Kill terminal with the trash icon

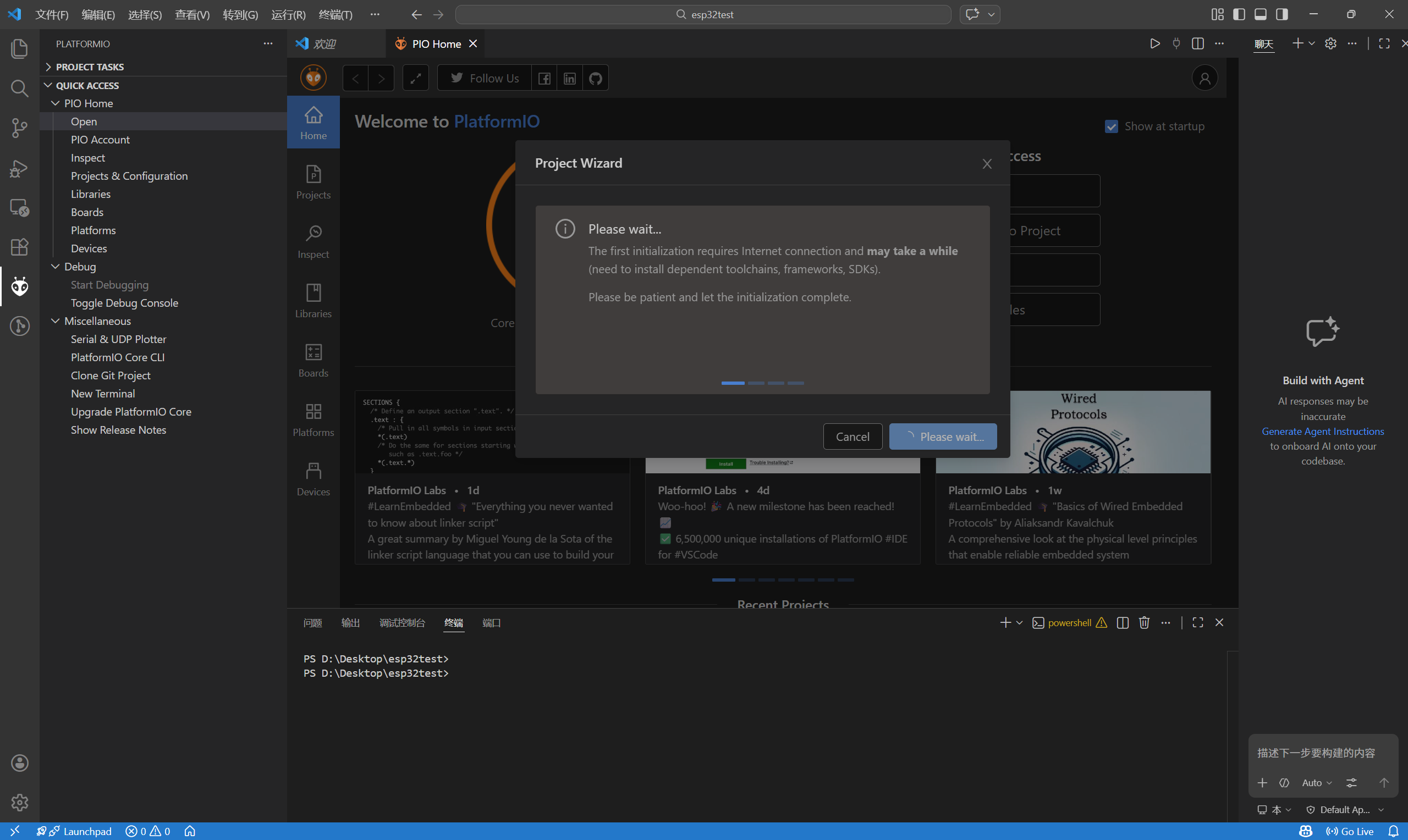[x=1143, y=623]
